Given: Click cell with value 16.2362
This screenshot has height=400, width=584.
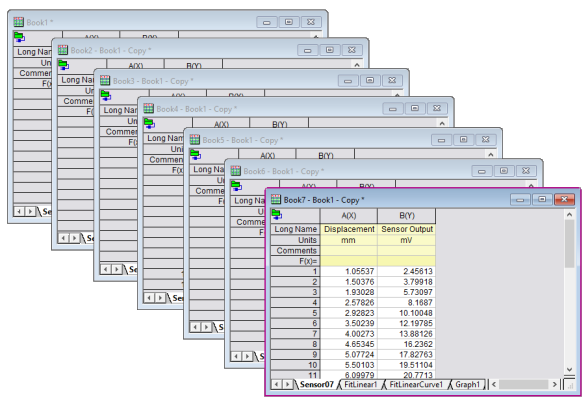Looking at the screenshot, I should [x=407, y=345].
